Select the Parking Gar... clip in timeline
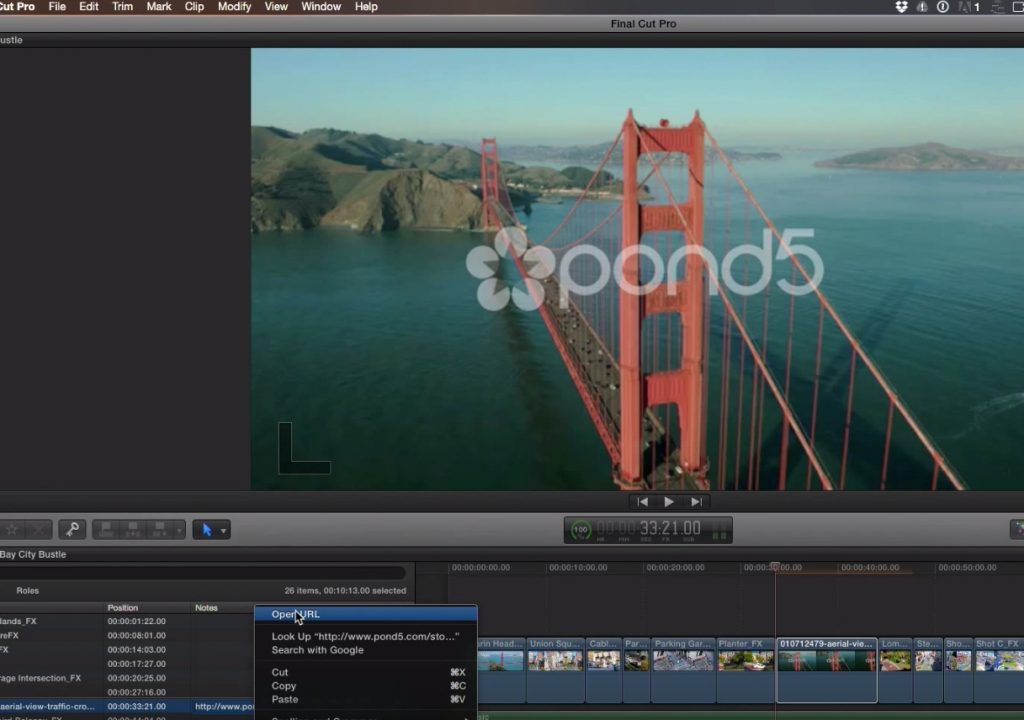Viewport: 1024px width, 720px height. click(683, 670)
